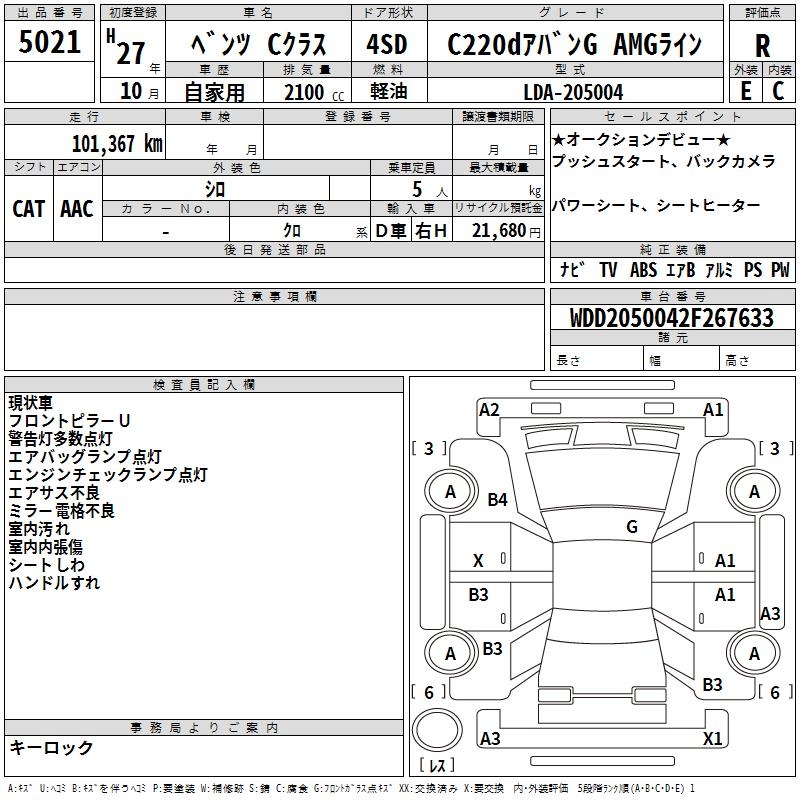The height and width of the screenshot is (800, 800).
Task: Click プッシュスタート、バックカメラ line
Action: 663,161
